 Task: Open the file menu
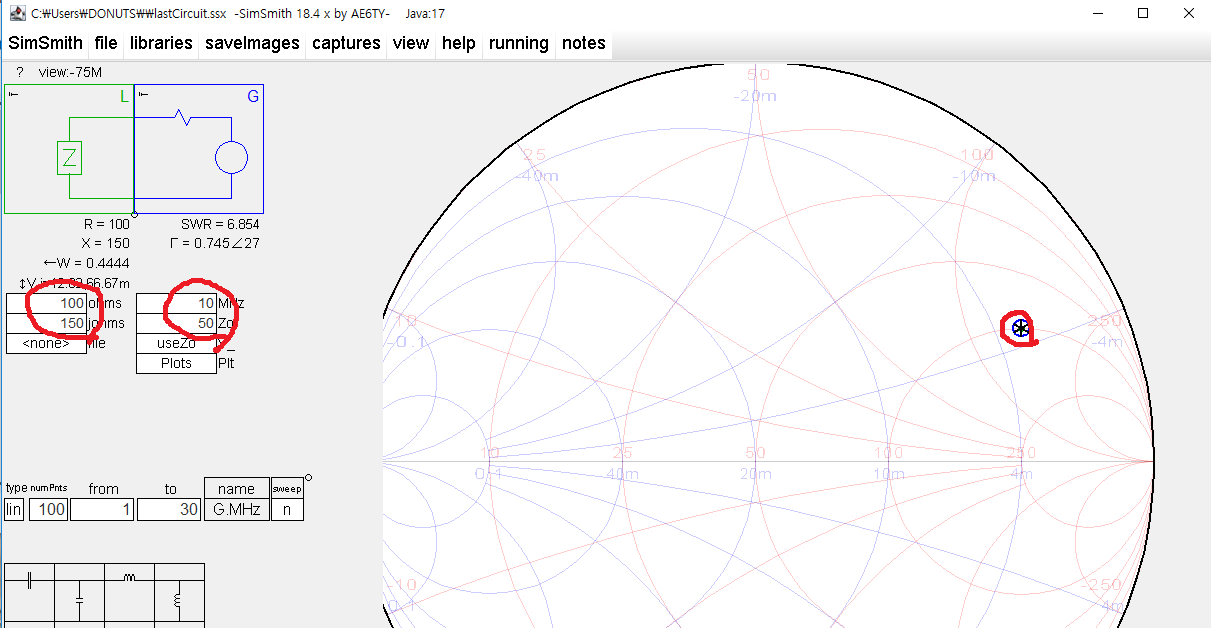(106, 43)
